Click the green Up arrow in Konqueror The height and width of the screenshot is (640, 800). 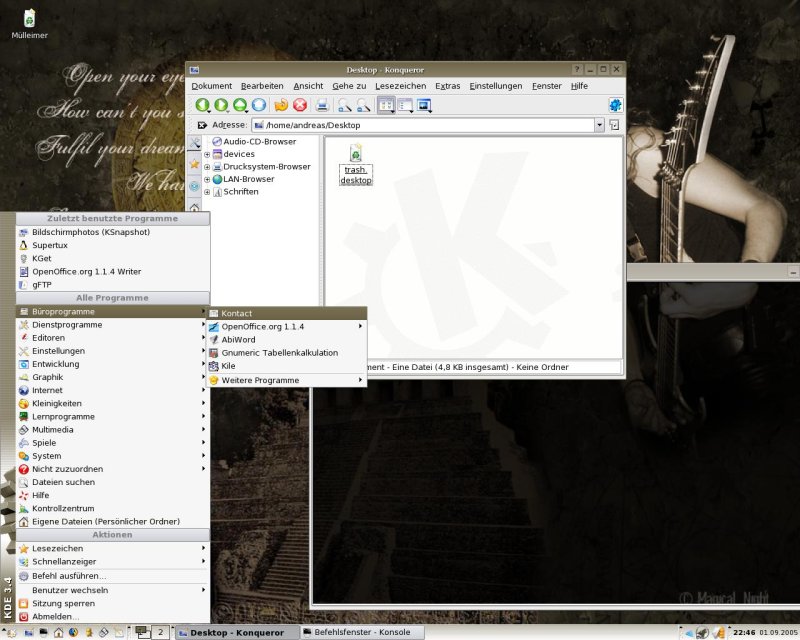click(x=240, y=105)
